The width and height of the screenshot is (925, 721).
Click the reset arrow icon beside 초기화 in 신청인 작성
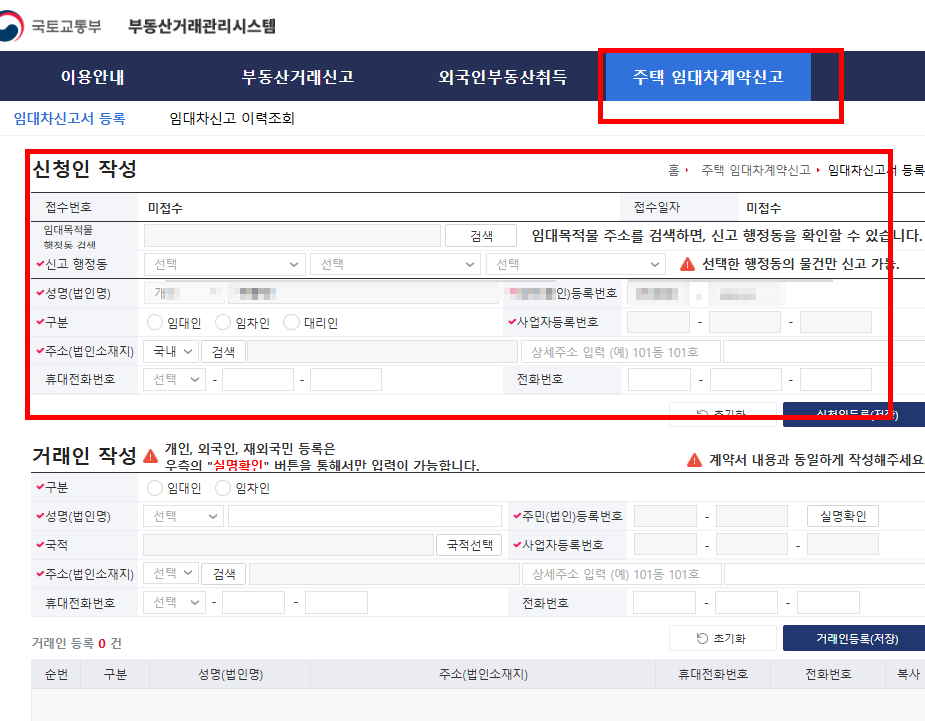703,412
